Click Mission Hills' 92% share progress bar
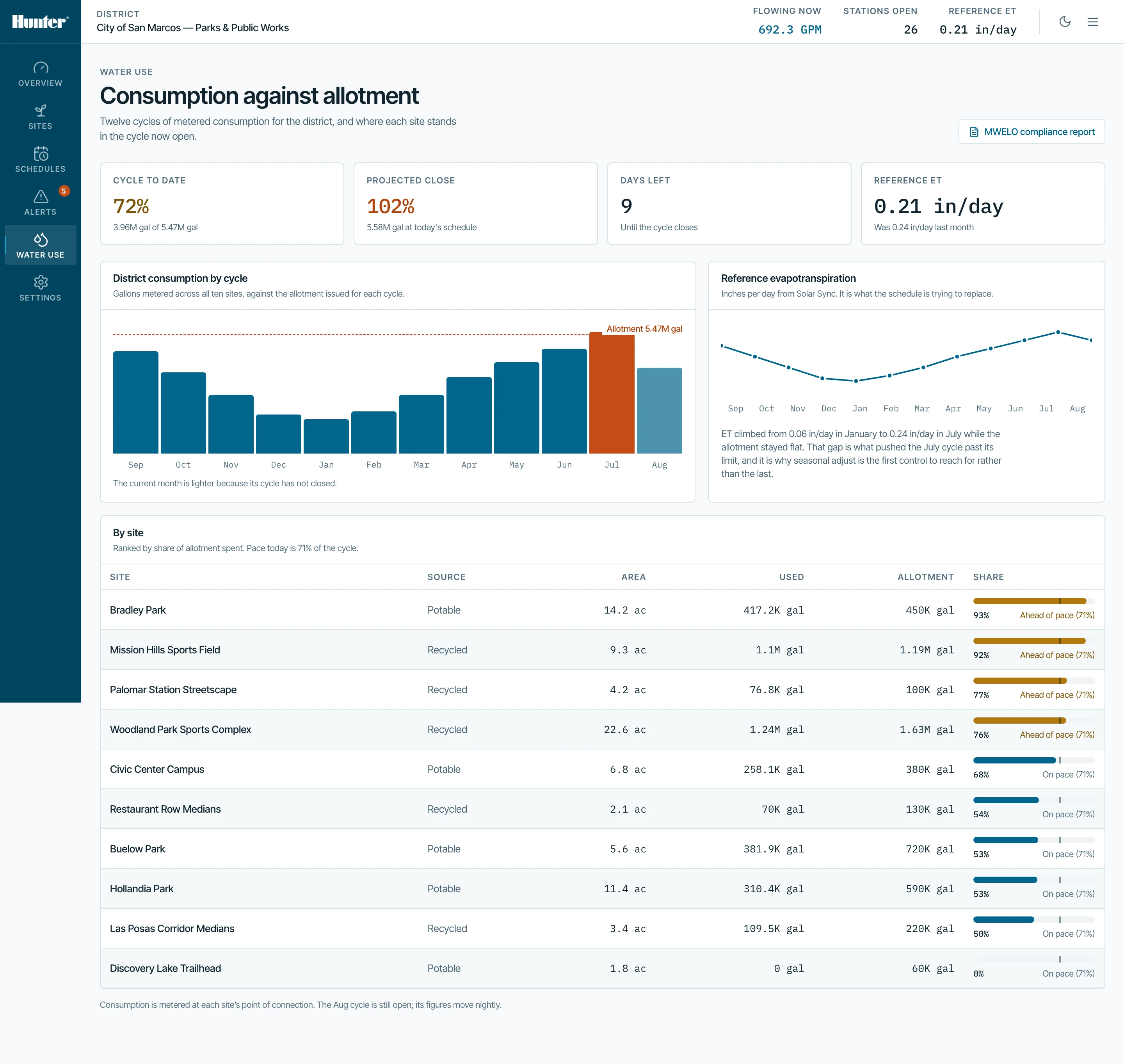The image size is (1124, 1064). [x=1034, y=641]
